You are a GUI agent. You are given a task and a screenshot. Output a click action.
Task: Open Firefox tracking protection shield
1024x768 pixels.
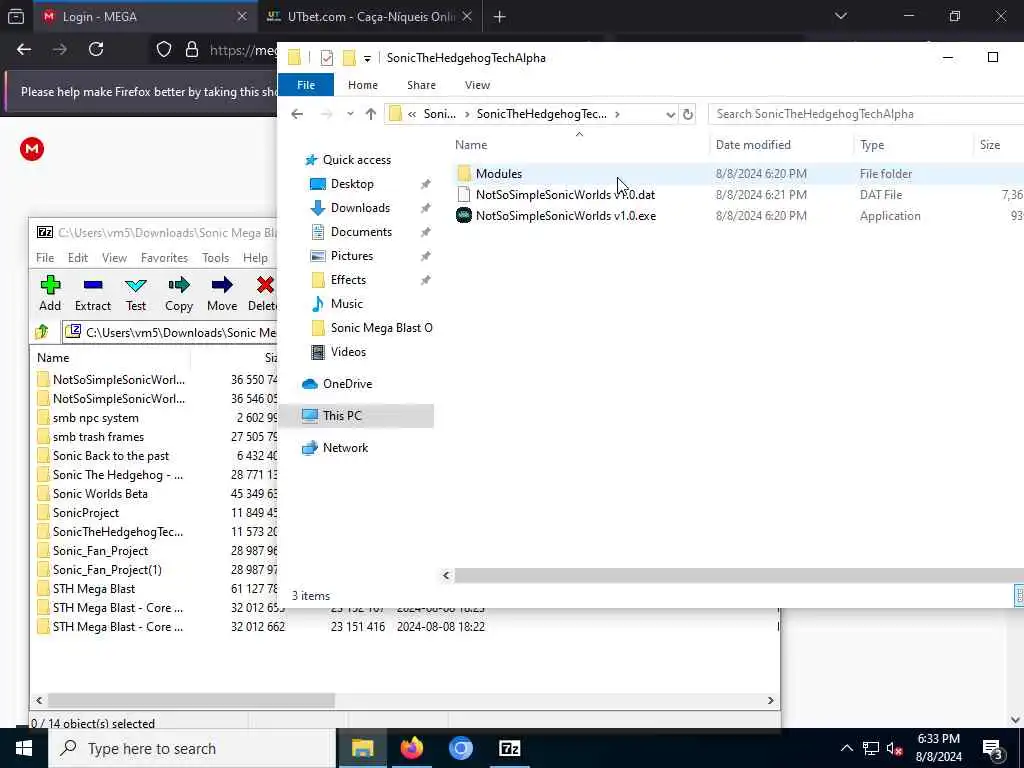pyautogui.click(x=163, y=49)
